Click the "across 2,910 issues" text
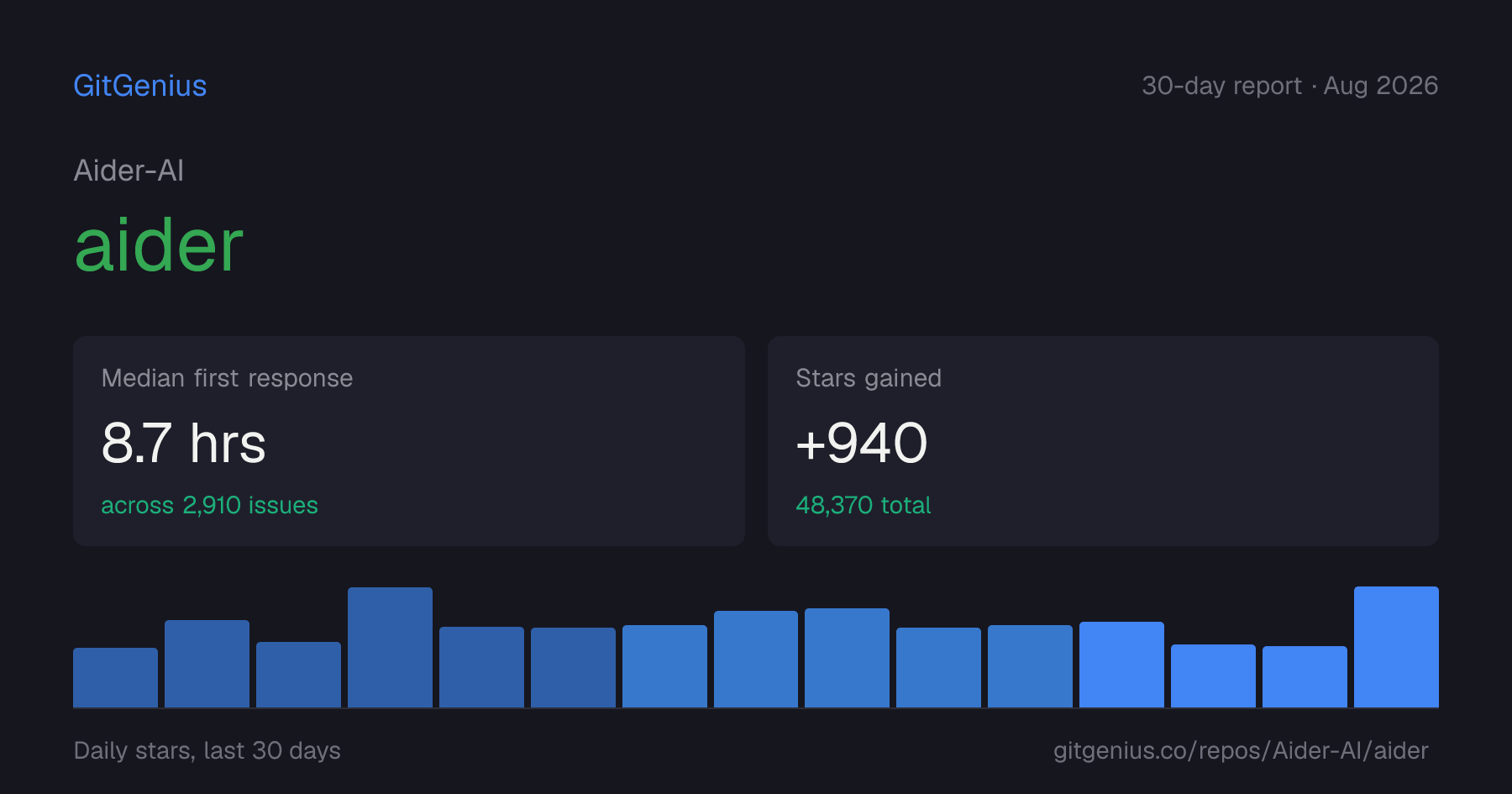The width and height of the screenshot is (1512, 794). point(209,505)
